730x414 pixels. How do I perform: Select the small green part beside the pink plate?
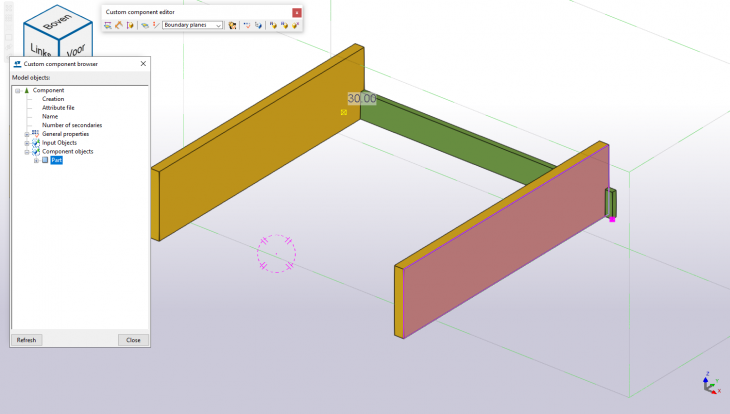click(x=612, y=203)
